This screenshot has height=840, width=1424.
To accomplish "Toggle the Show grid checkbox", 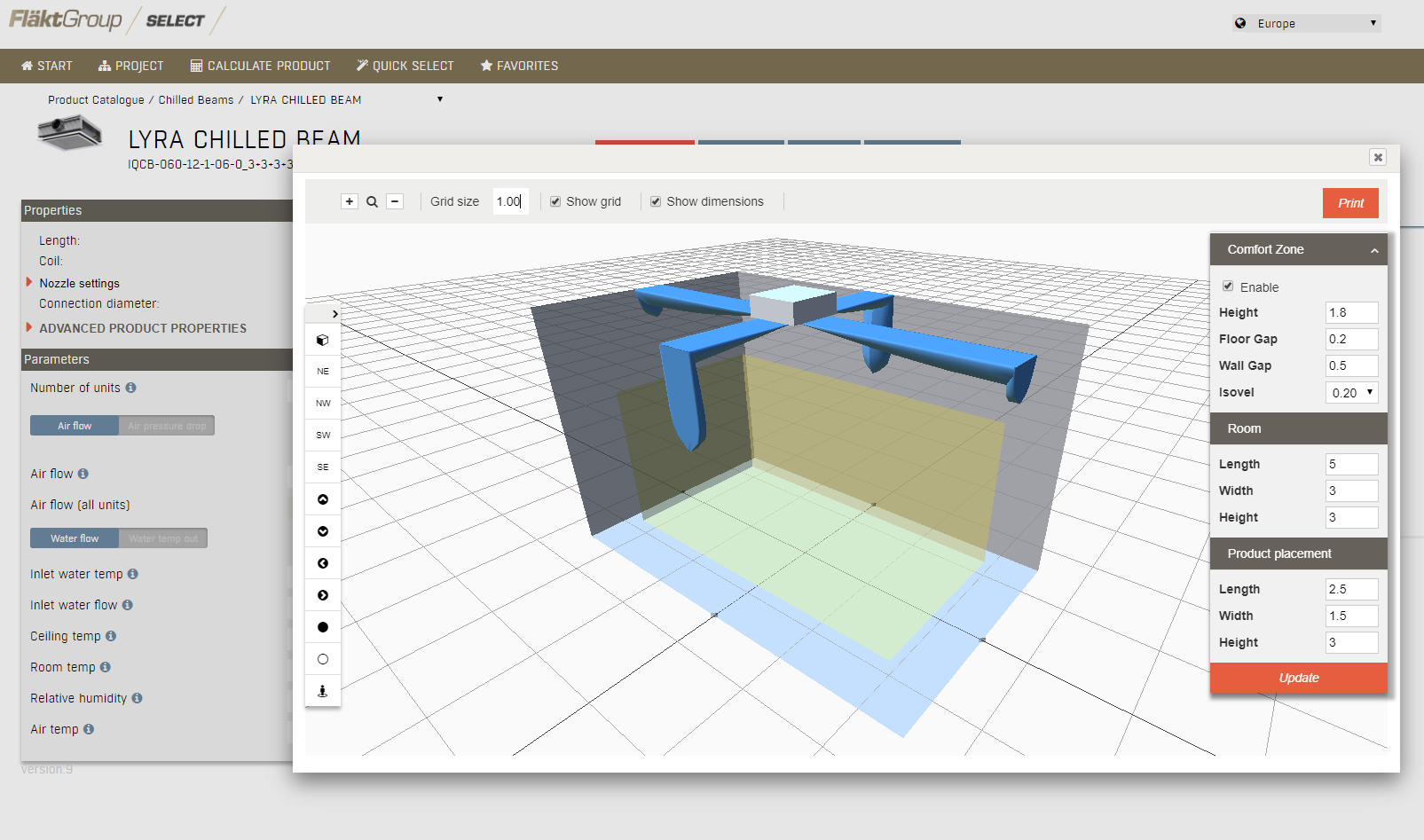I will pyautogui.click(x=555, y=201).
